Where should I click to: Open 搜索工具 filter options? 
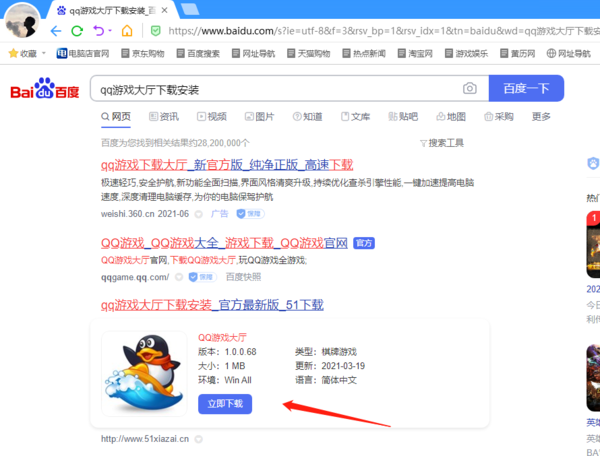click(x=442, y=143)
